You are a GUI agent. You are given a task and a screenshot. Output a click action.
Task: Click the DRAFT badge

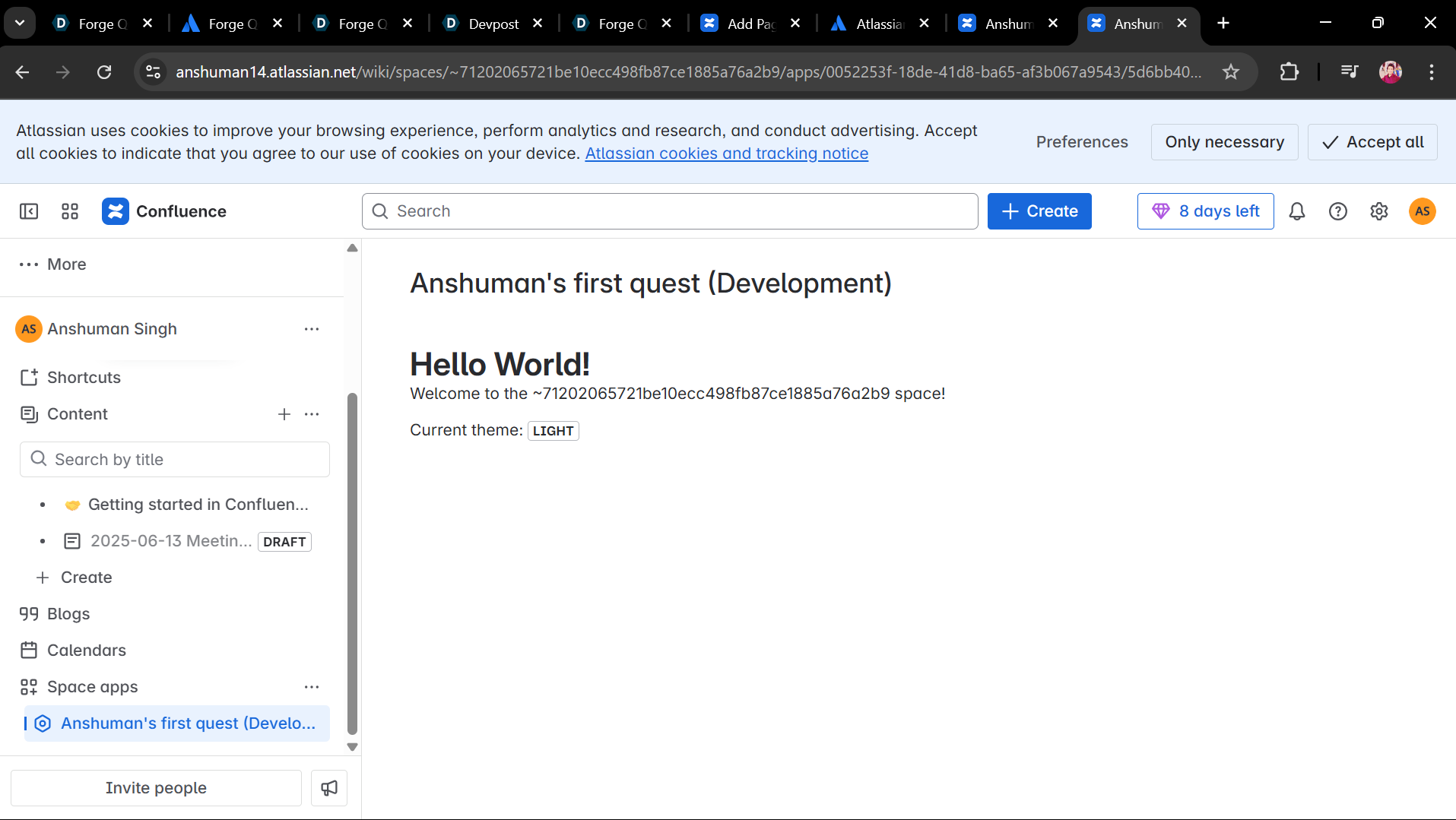pyautogui.click(x=284, y=542)
